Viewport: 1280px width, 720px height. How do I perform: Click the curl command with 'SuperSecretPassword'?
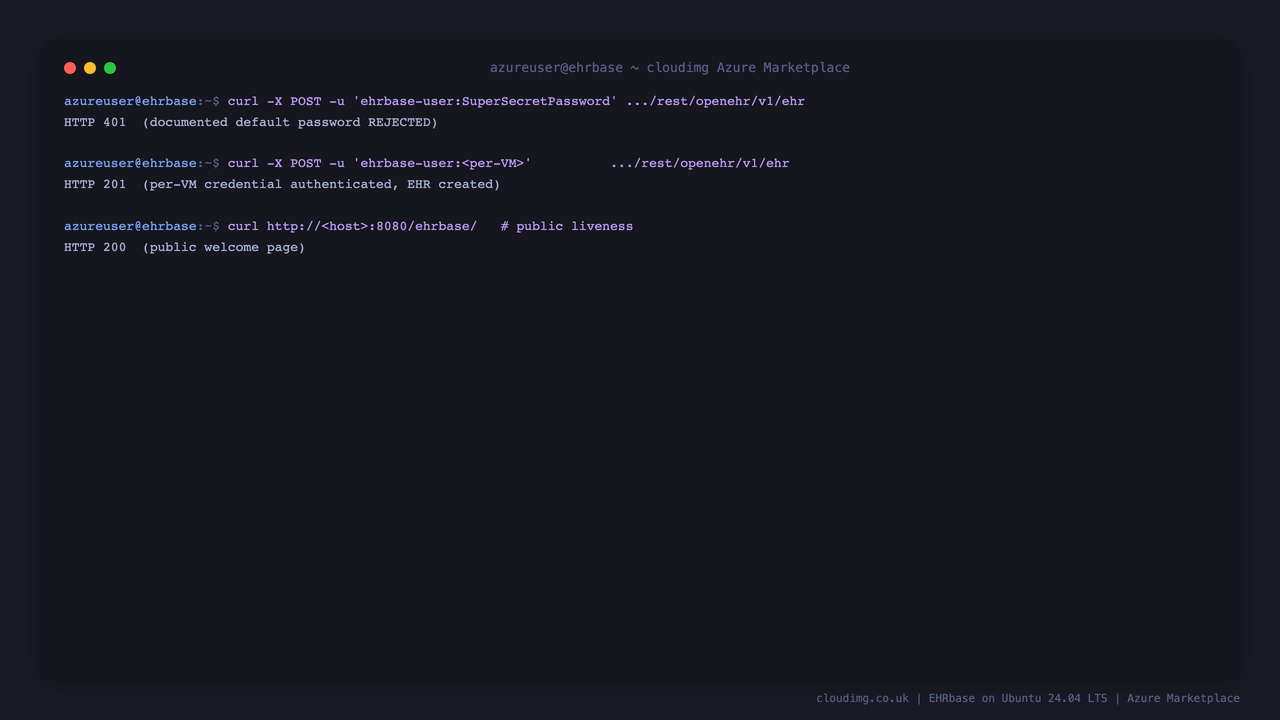point(516,101)
